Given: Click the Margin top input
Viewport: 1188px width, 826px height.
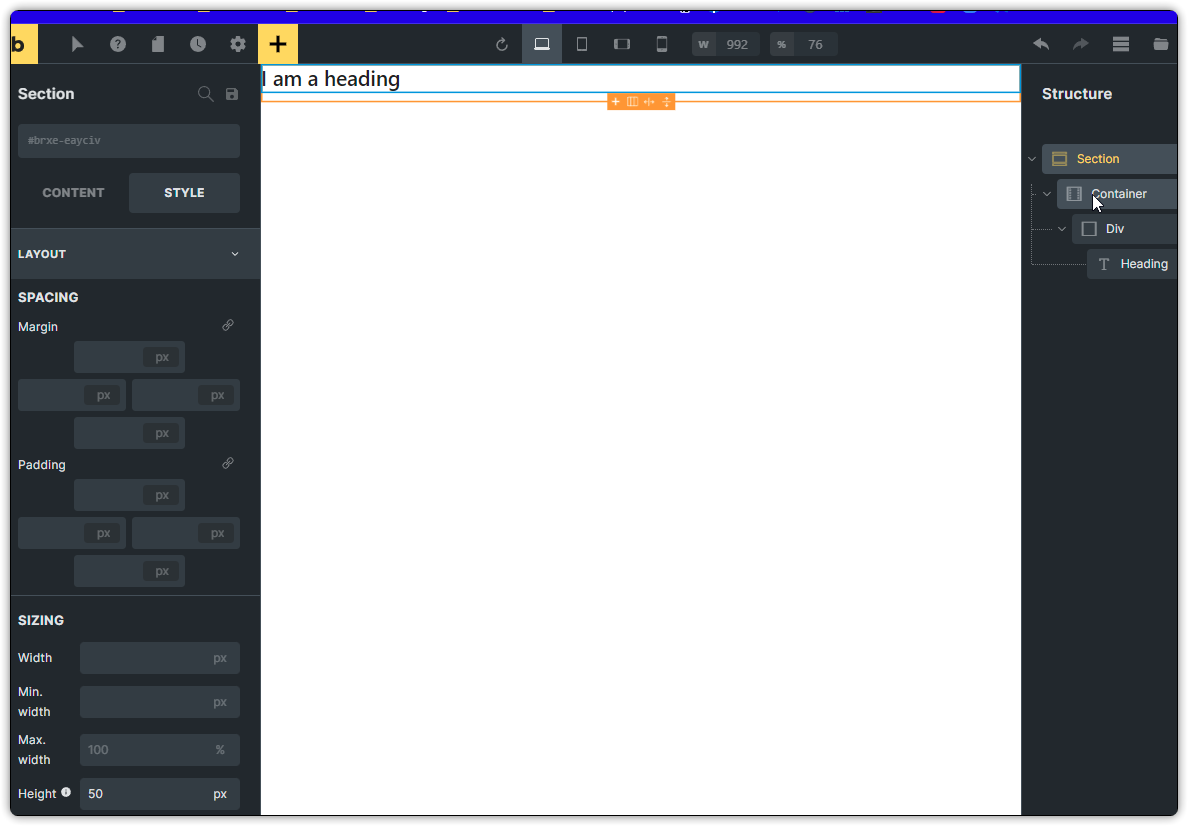Looking at the screenshot, I should coord(130,357).
